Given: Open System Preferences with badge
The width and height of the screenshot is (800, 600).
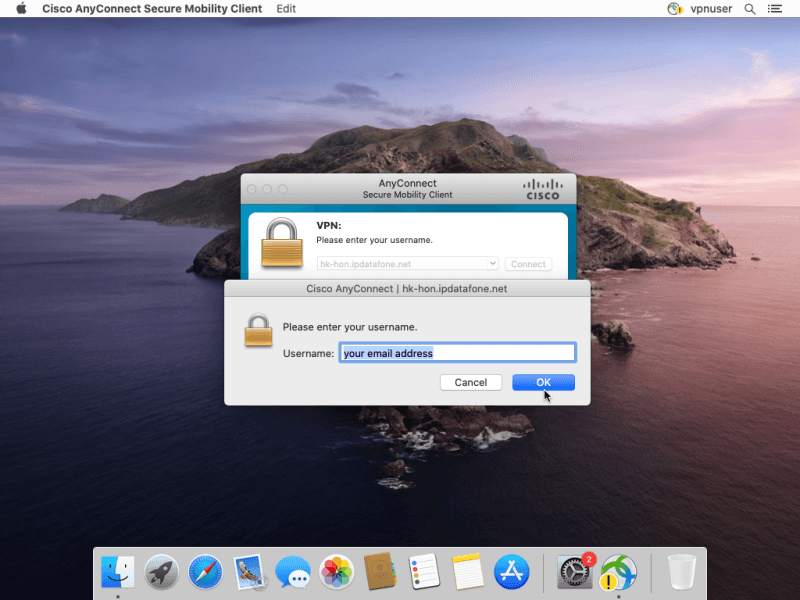Looking at the screenshot, I should pos(574,572).
